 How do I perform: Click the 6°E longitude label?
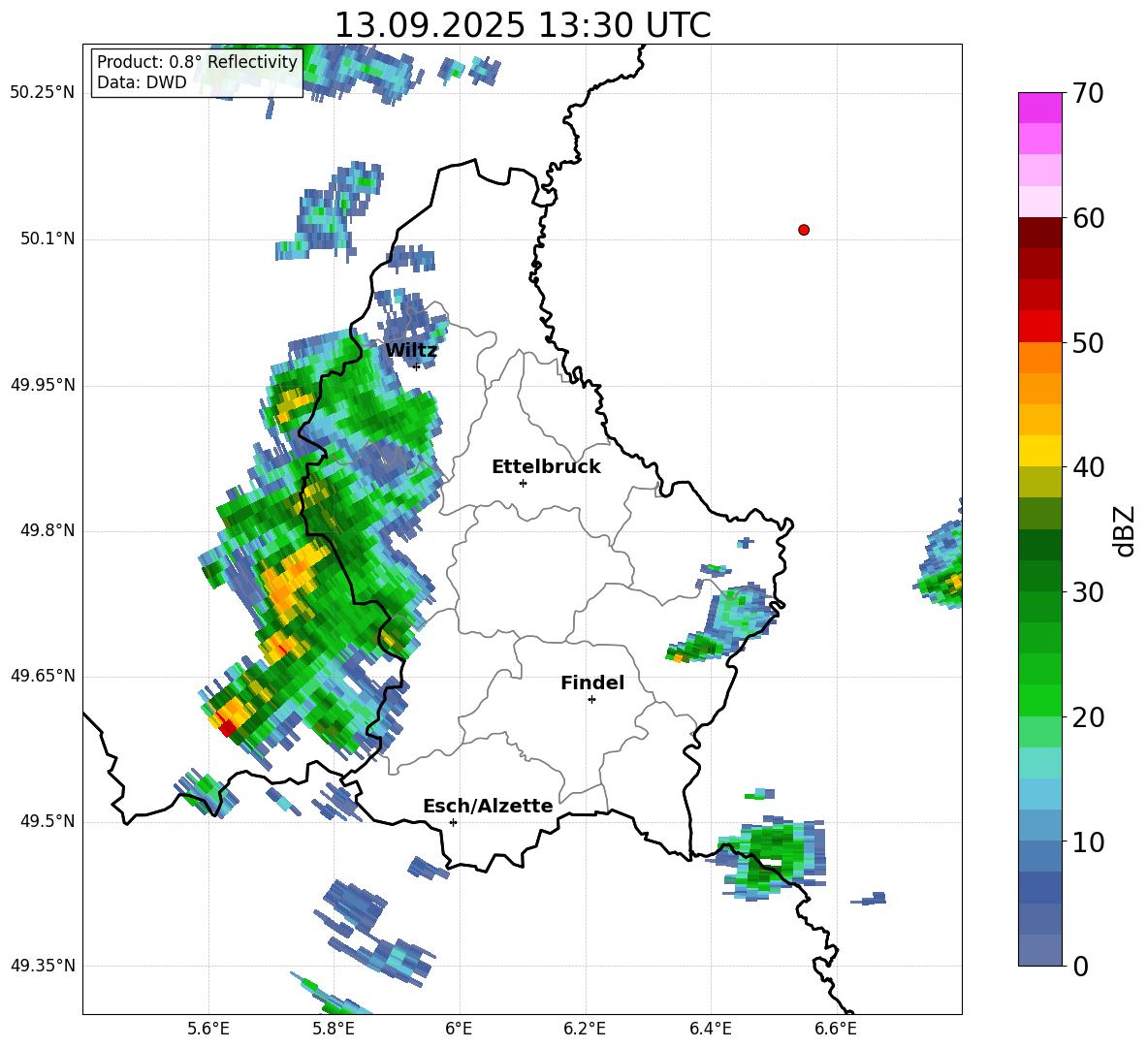coord(459,1029)
